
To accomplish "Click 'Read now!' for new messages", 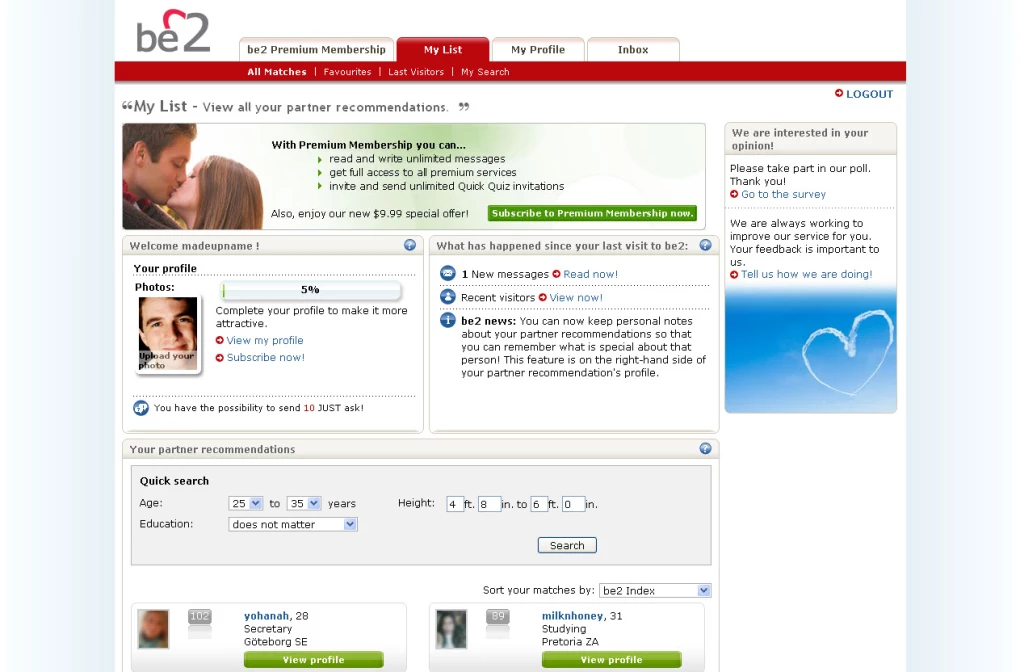I will tap(591, 274).
